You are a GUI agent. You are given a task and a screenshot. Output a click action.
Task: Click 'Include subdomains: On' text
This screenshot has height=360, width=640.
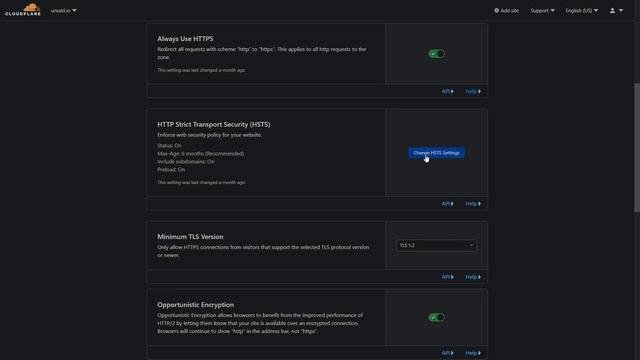tap(186, 162)
